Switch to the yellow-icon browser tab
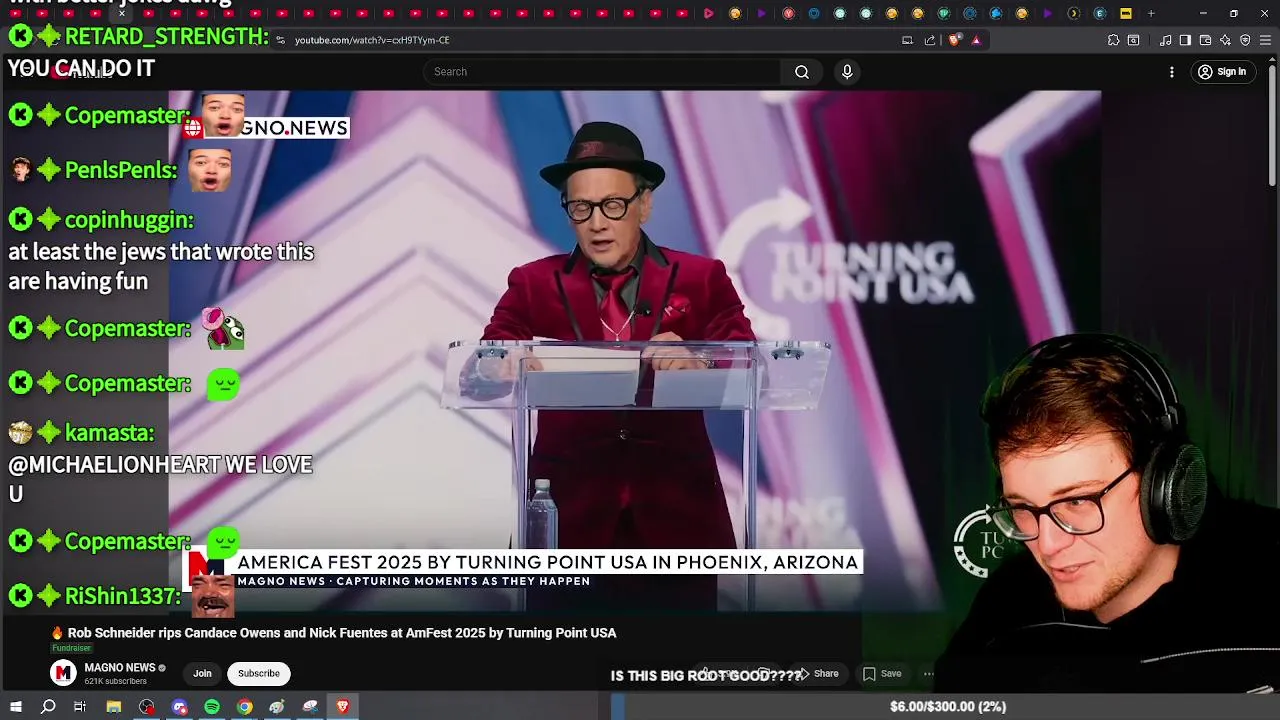The width and height of the screenshot is (1280, 720). (x=1126, y=13)
